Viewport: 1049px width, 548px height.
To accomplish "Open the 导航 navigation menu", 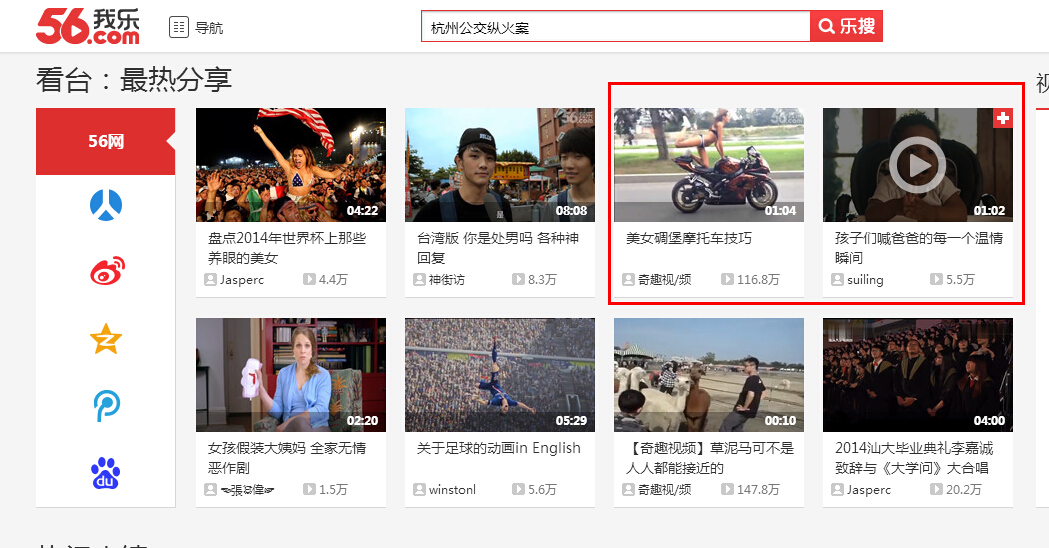I will coord(197,27).
